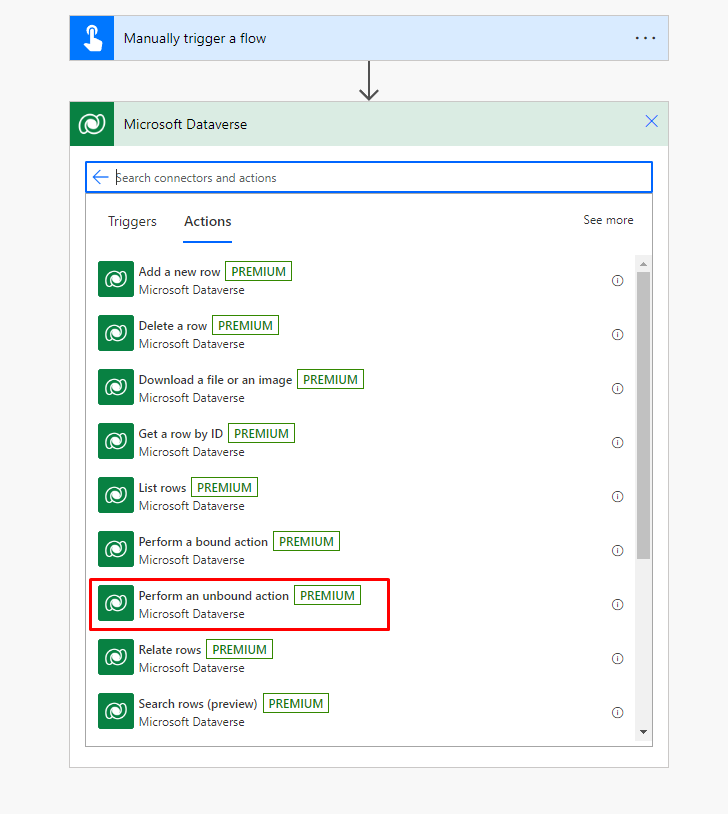Choose the Add a new row action

pos(179,272)
